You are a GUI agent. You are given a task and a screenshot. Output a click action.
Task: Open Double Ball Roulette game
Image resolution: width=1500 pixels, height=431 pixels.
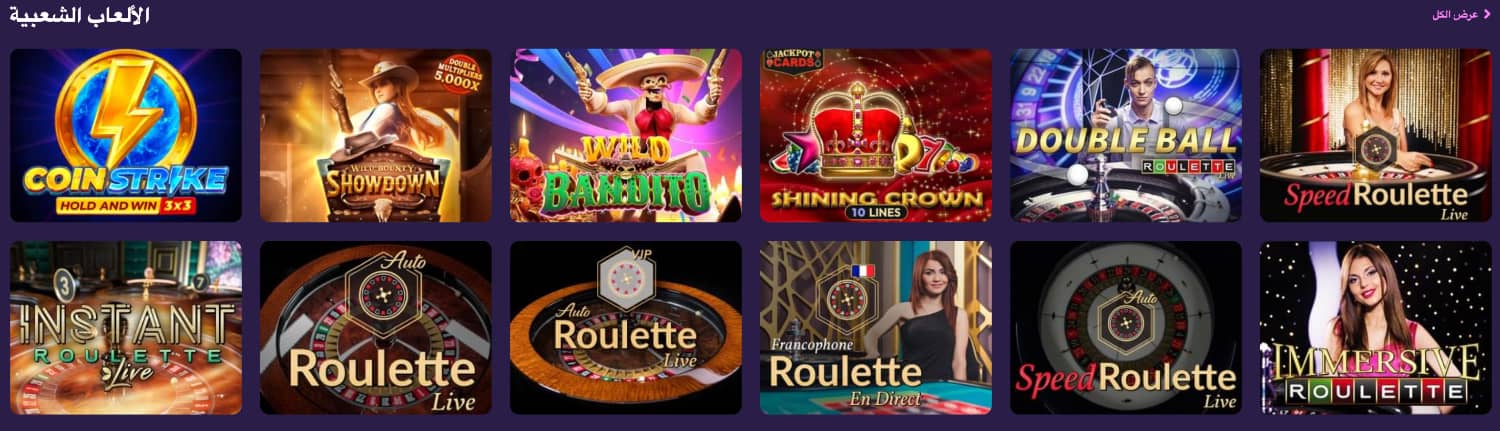[x=1126, y=135]
